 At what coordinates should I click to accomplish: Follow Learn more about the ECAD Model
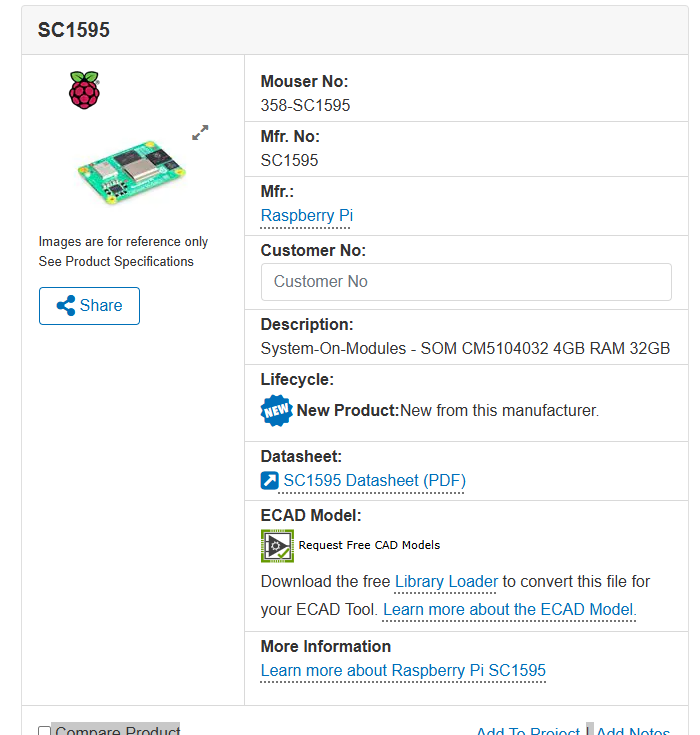509,609
